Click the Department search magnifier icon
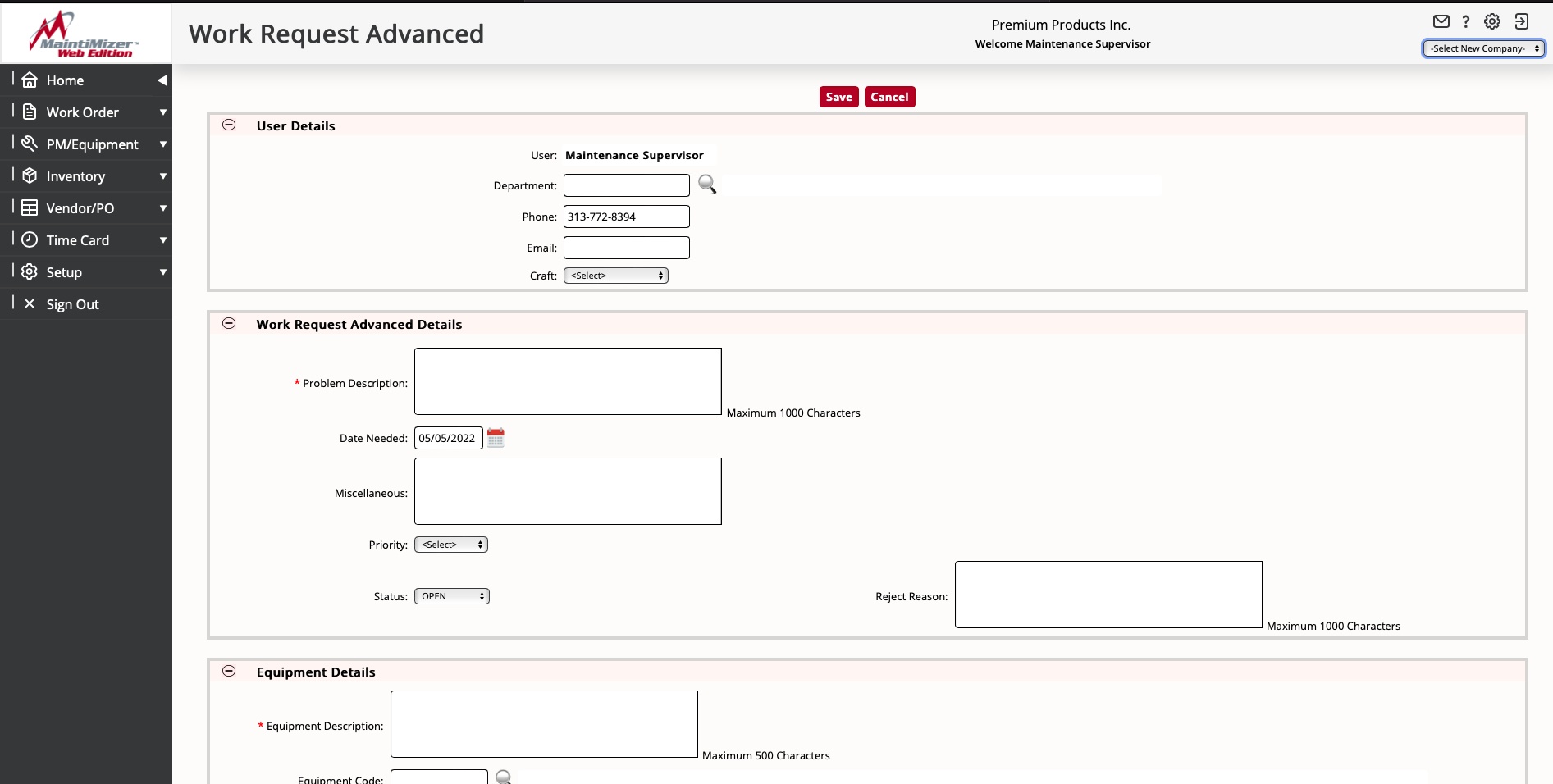 click(x=707, y=185)
